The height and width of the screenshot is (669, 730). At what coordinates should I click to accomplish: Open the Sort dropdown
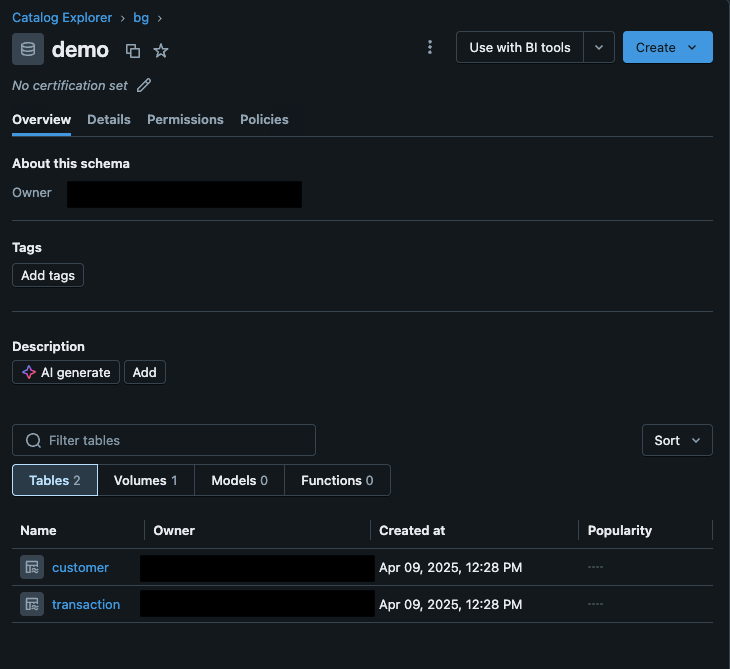click(x=677, y=440)
